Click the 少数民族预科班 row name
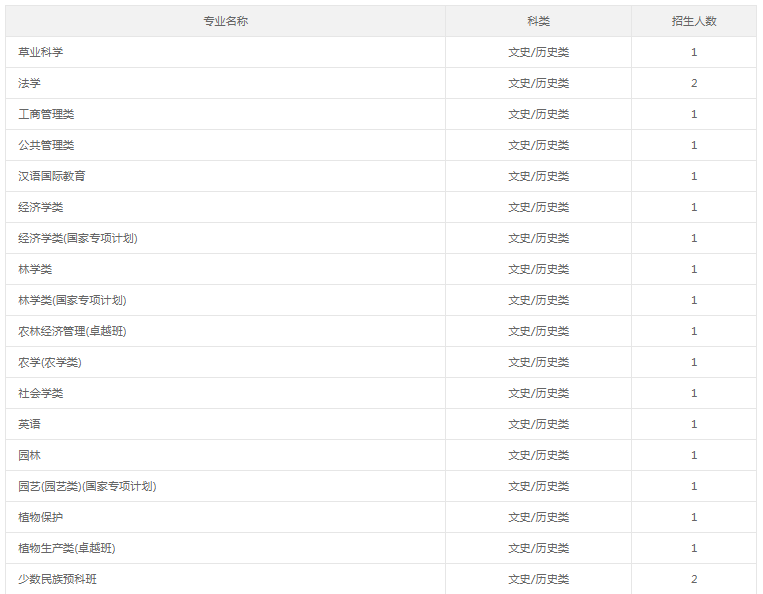The width and height of the screenshot is (763, 594). 57,579
